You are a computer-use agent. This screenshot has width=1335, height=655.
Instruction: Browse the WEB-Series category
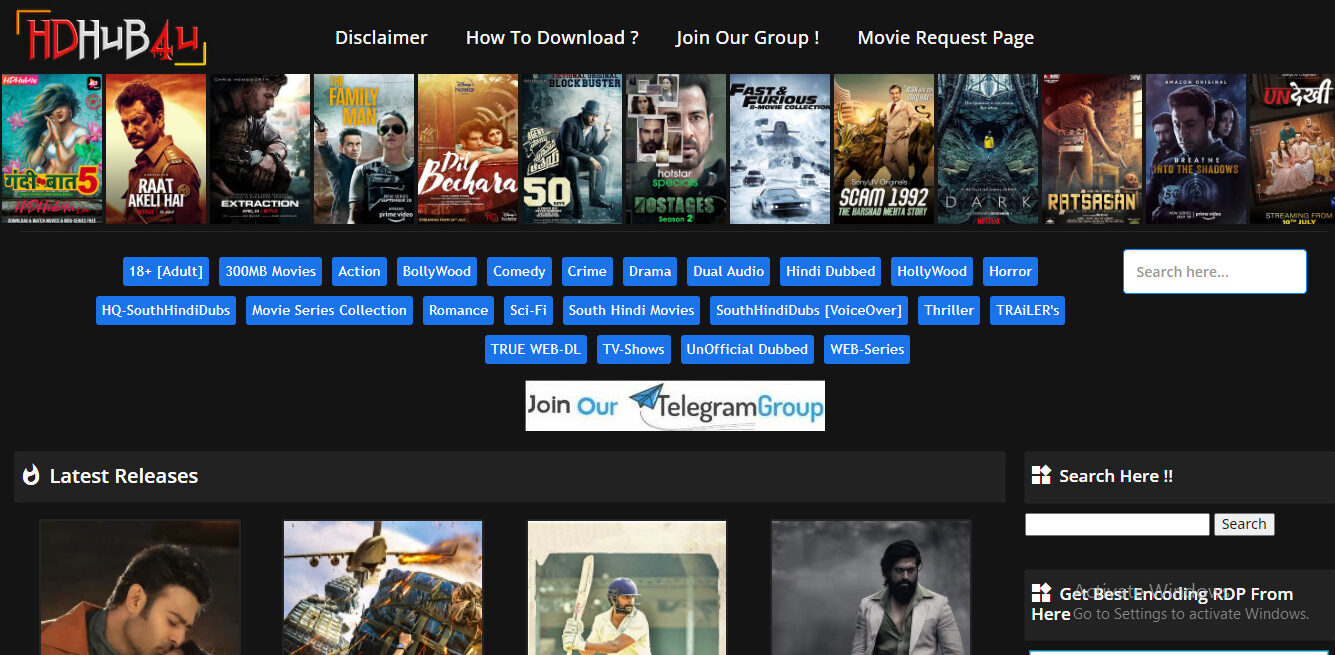pyautogui.click(x=867, y=349)
